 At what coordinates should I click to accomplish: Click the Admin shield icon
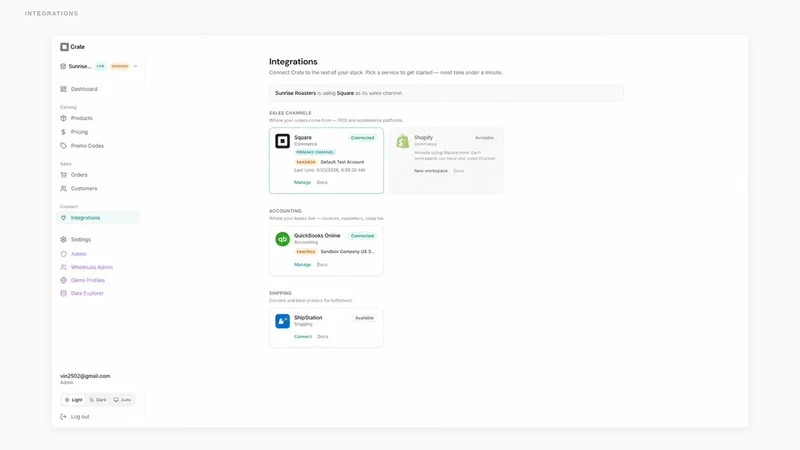63,254
